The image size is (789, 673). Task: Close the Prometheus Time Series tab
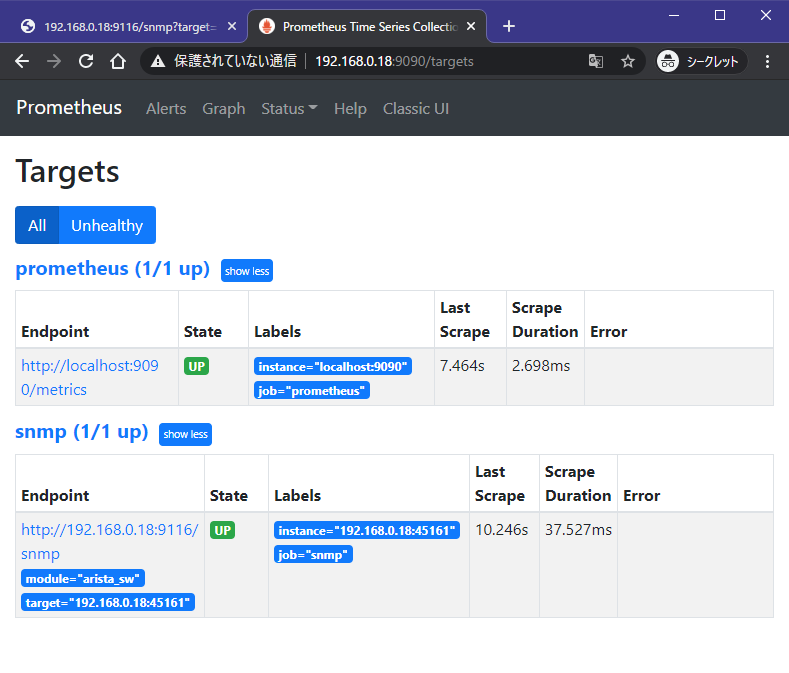(470, 26)
